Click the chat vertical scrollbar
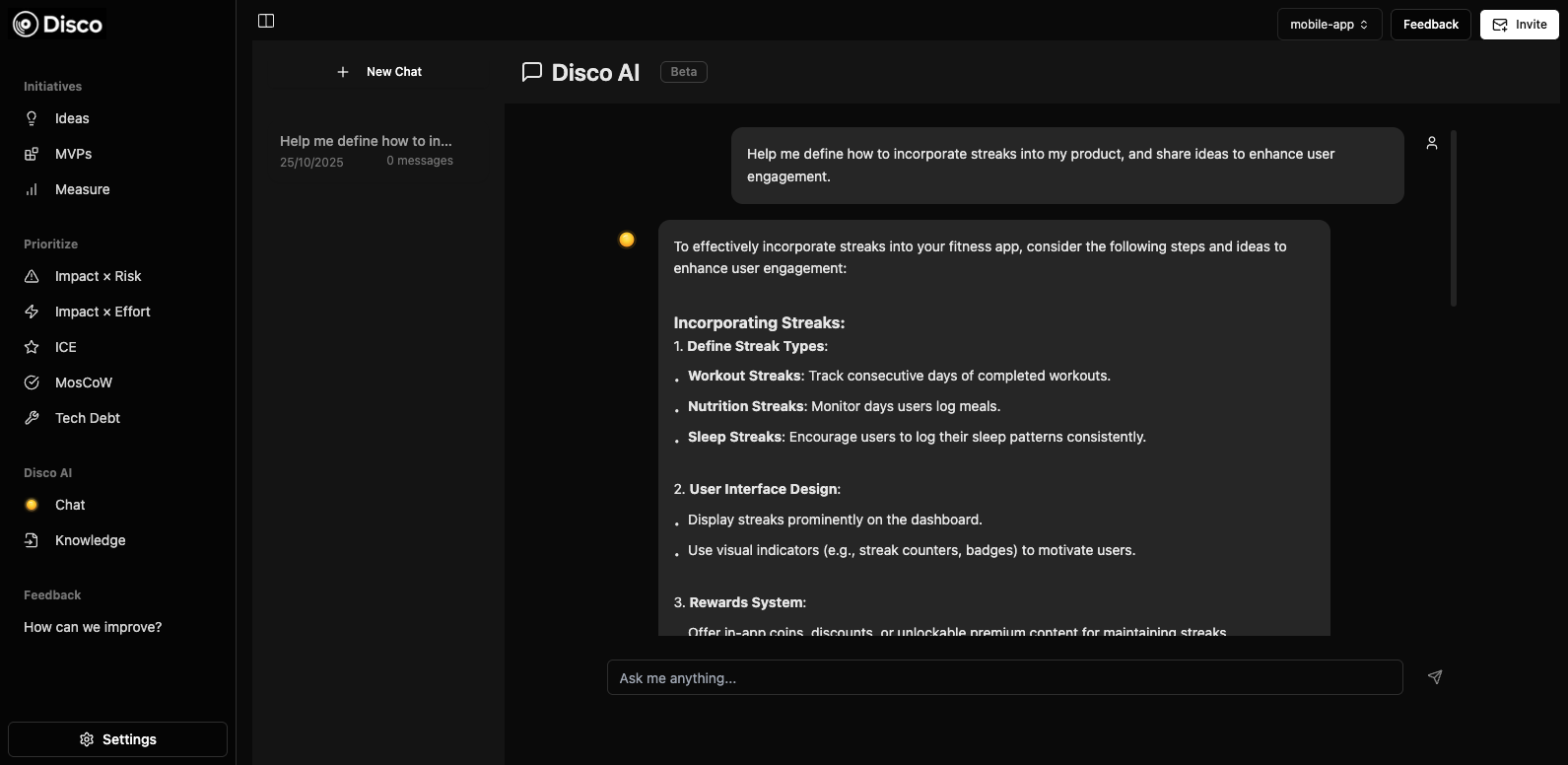 (1453, 218)
